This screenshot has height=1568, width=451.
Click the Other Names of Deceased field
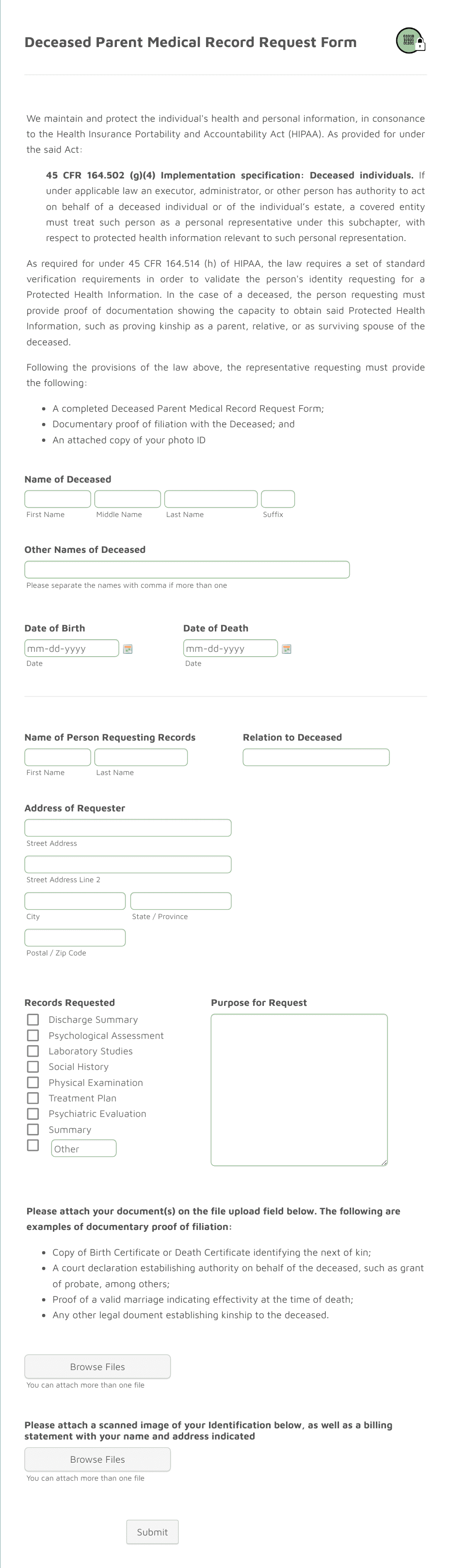(187, 569)
